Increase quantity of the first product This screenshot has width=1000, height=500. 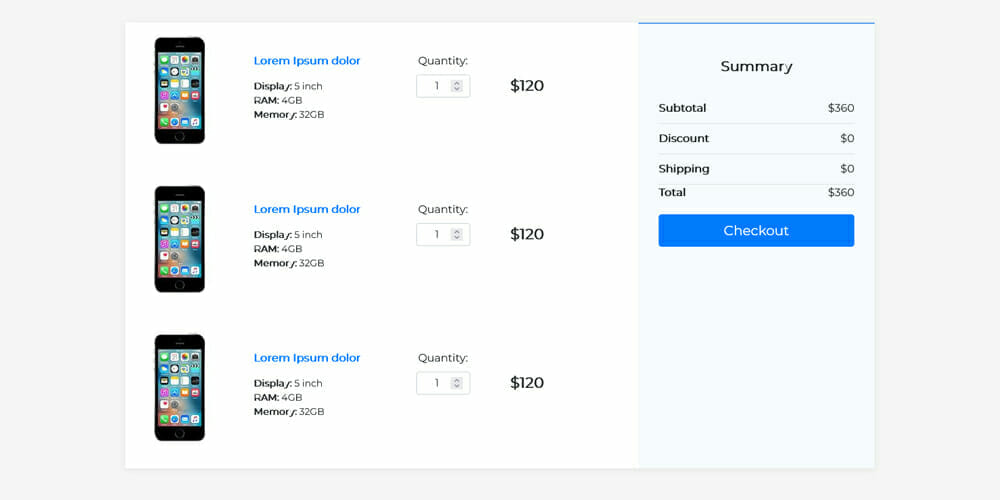(457, 83)
